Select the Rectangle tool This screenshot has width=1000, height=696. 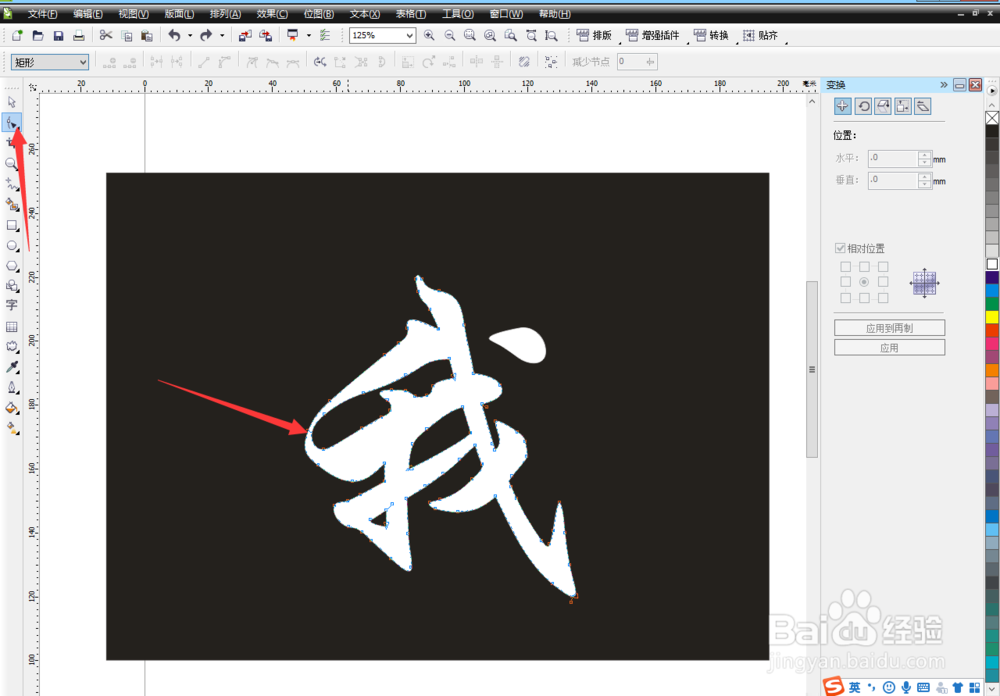point(11,225)
